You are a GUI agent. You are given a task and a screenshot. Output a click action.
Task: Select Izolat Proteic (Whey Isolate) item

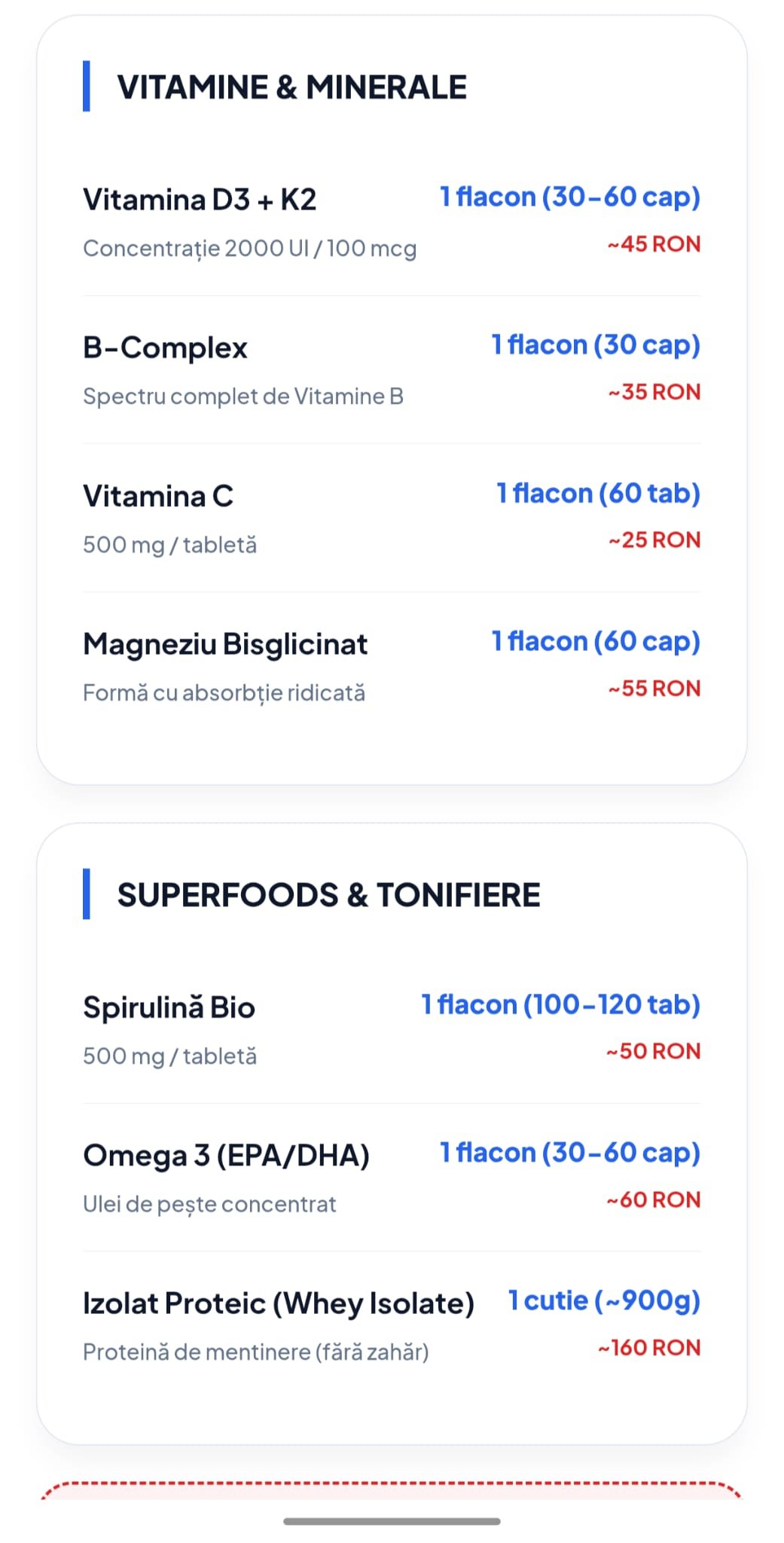click(x=279, y=1303)
